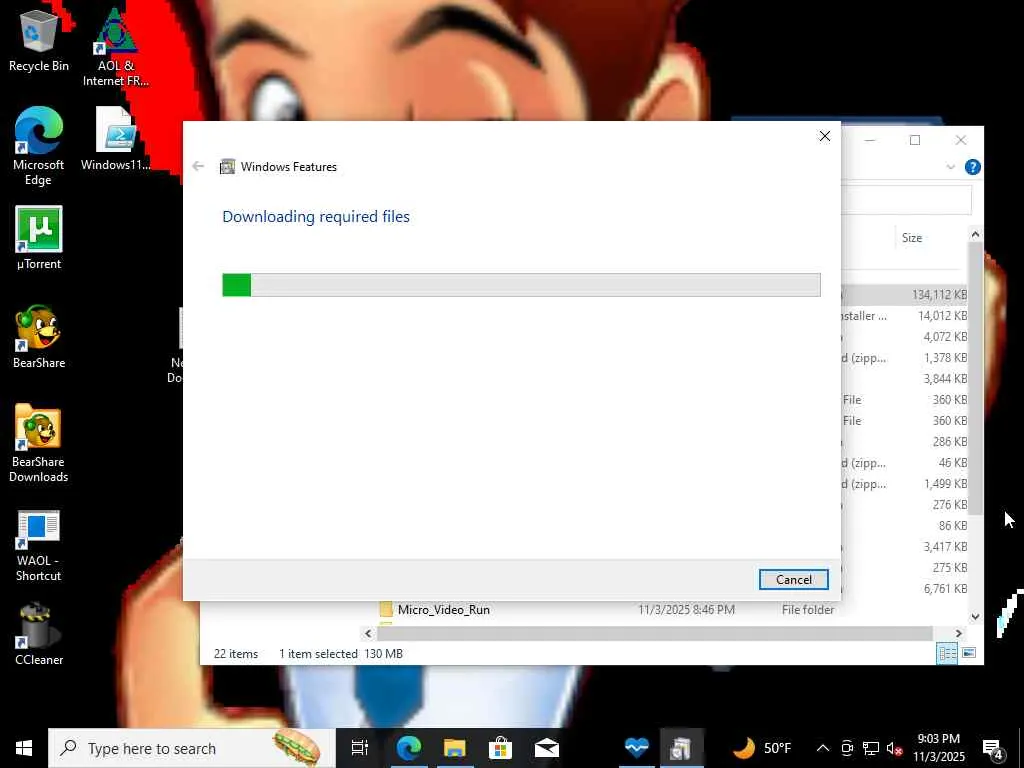Select the 134,112 KB file row
The image size is (1024, 768).
[x=905, y=295]
